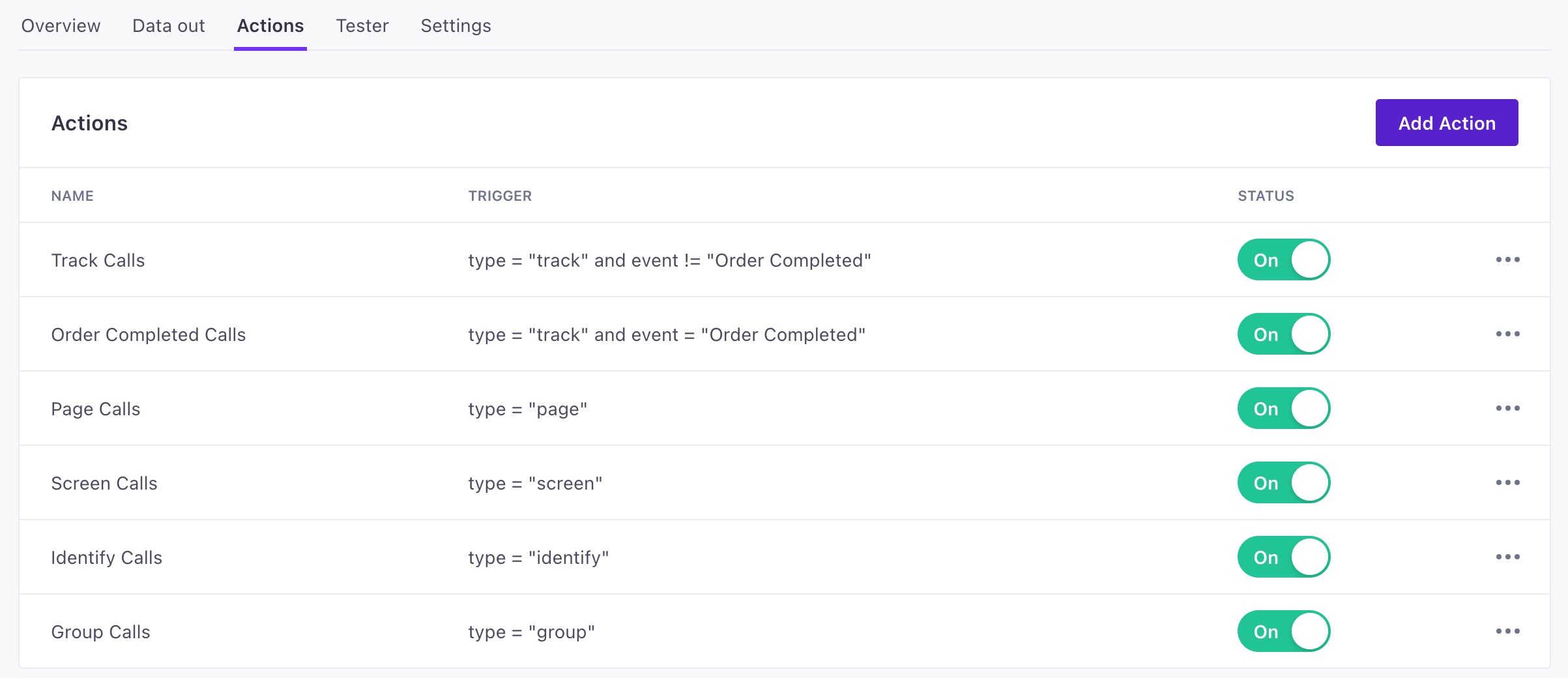Turn off the Order Completed Calls toggle

[x=1283, y=334]
